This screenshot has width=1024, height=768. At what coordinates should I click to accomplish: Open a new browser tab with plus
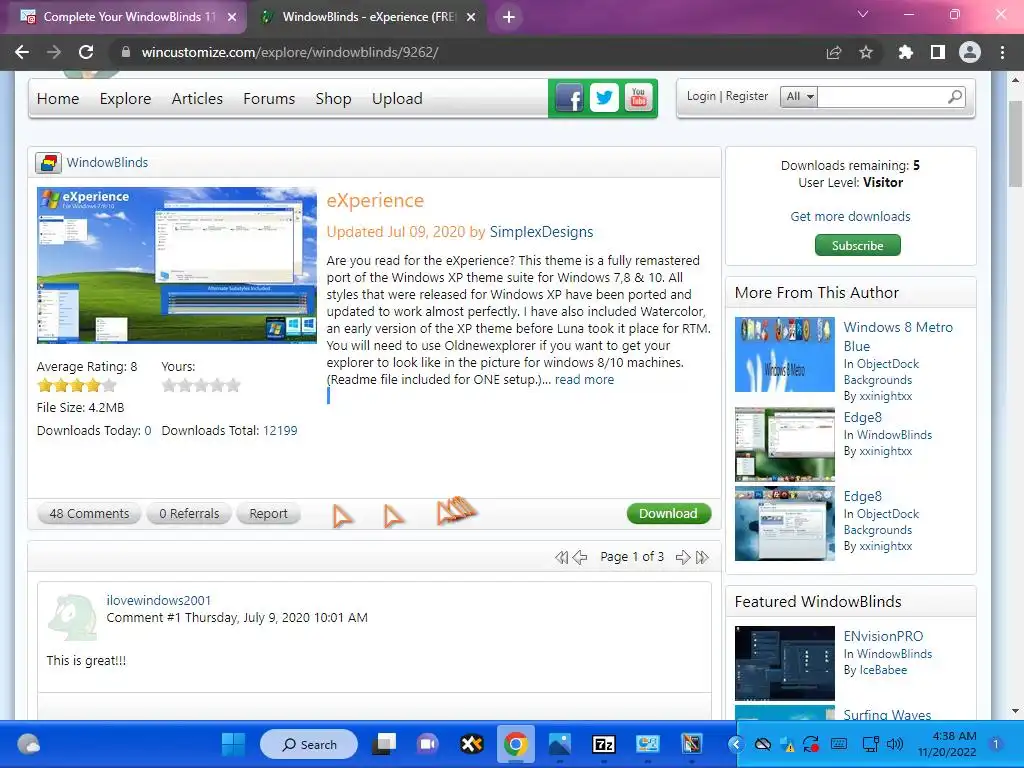coord(509,17)
